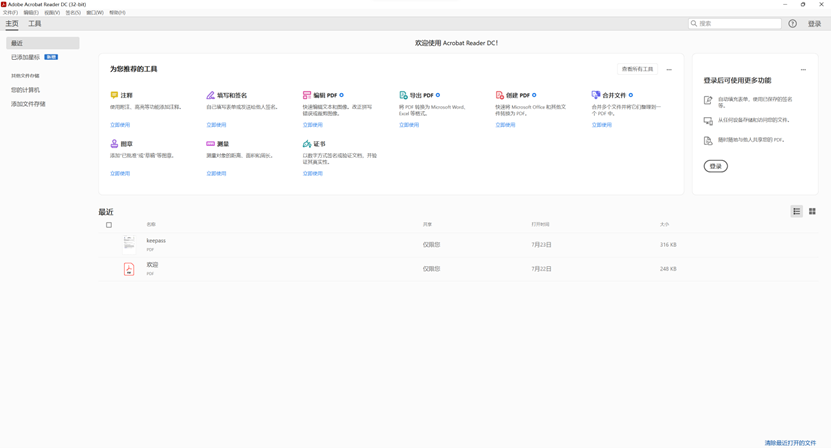This screenshot has width=831, height=448.
Task: Click 清除最近打开的文件 link
Action: tap(790, 442)
